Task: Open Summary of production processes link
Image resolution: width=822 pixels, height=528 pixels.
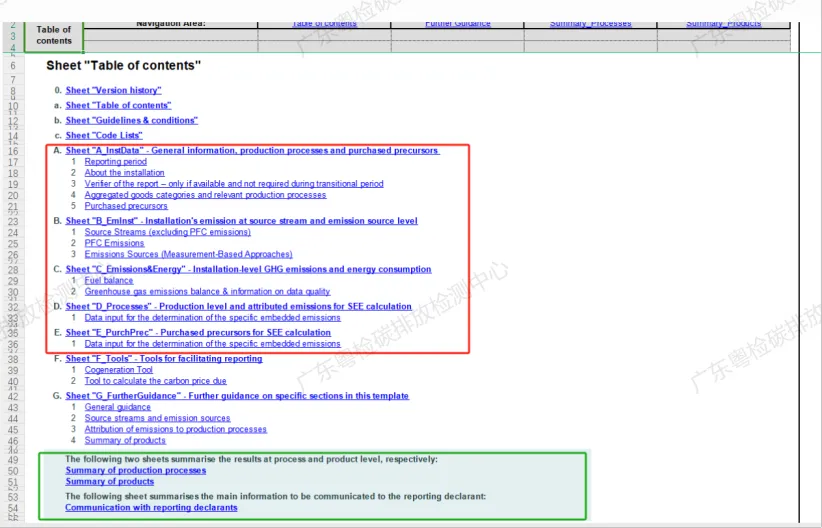Action: point(135,470)
